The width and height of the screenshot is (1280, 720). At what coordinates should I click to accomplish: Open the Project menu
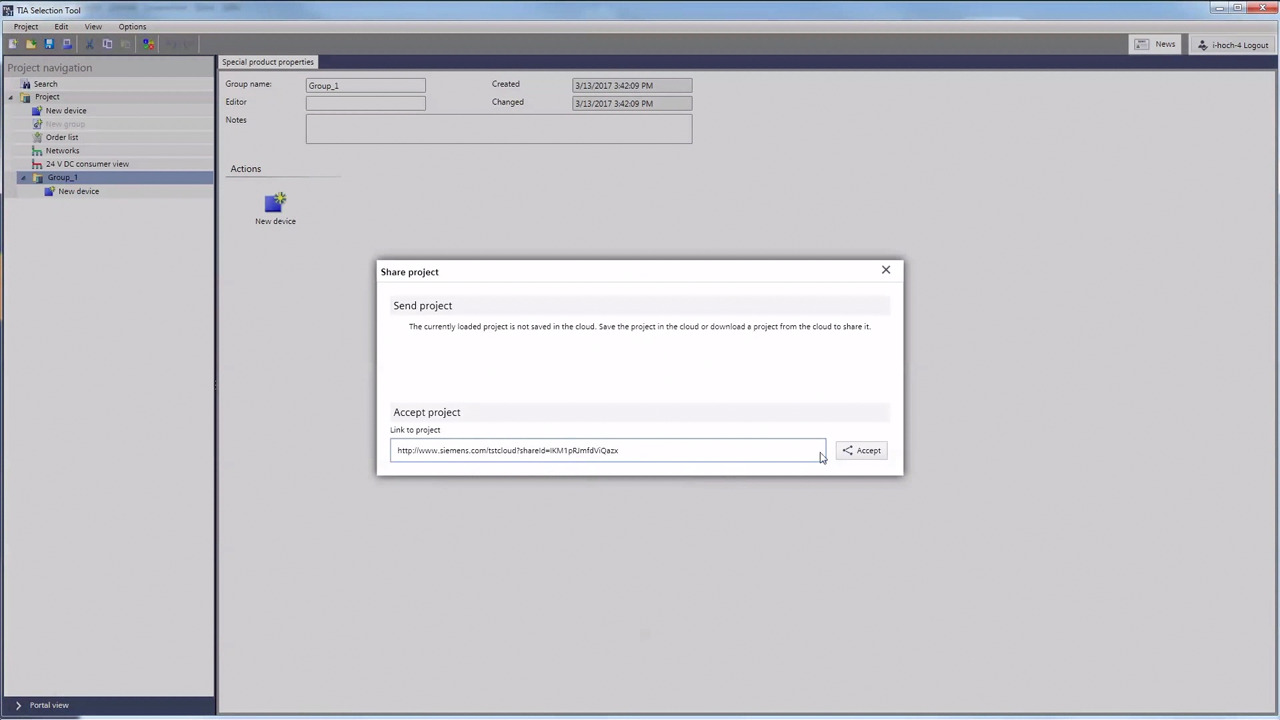(26, 27)
